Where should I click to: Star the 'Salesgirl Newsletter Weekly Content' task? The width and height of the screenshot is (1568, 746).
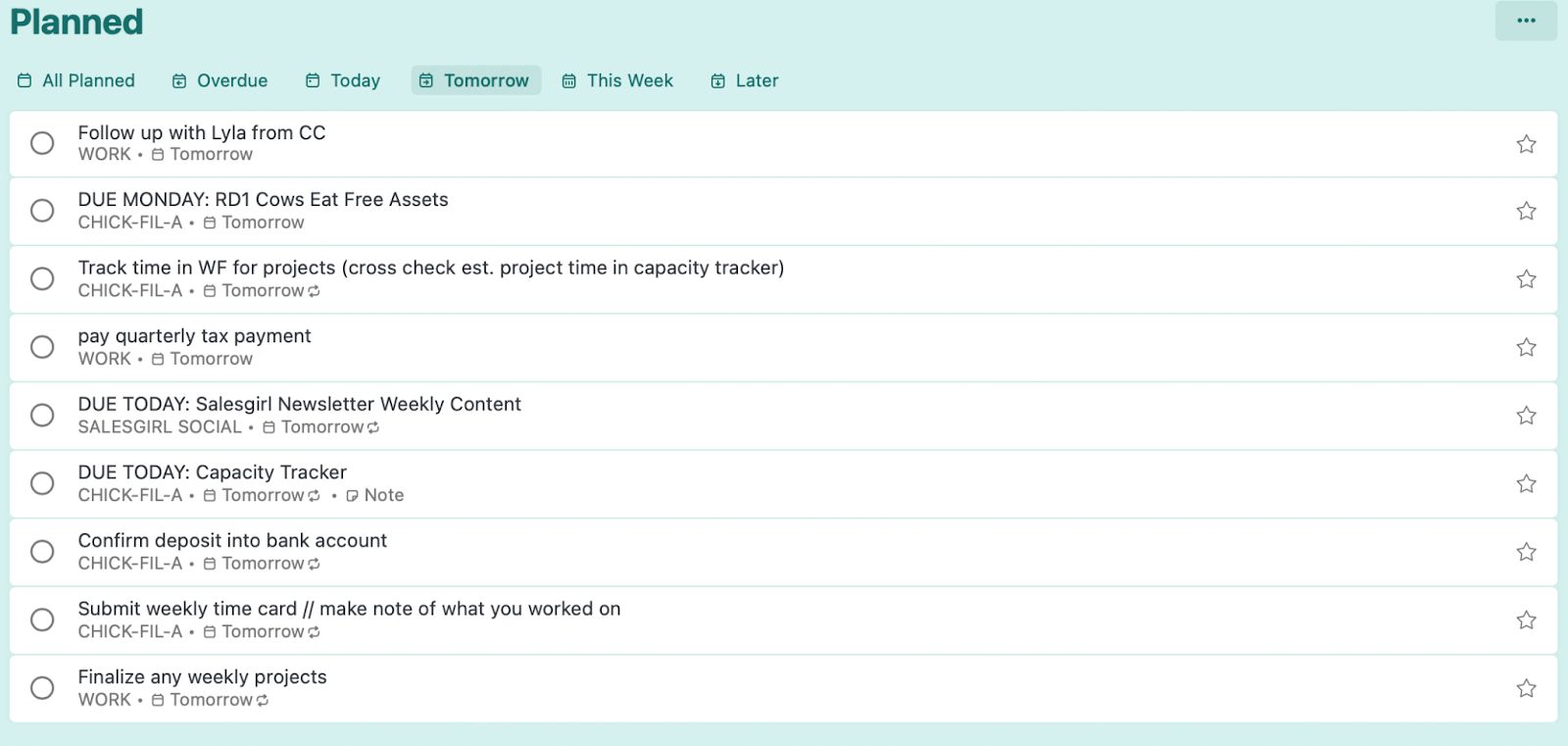point(1526,416)
